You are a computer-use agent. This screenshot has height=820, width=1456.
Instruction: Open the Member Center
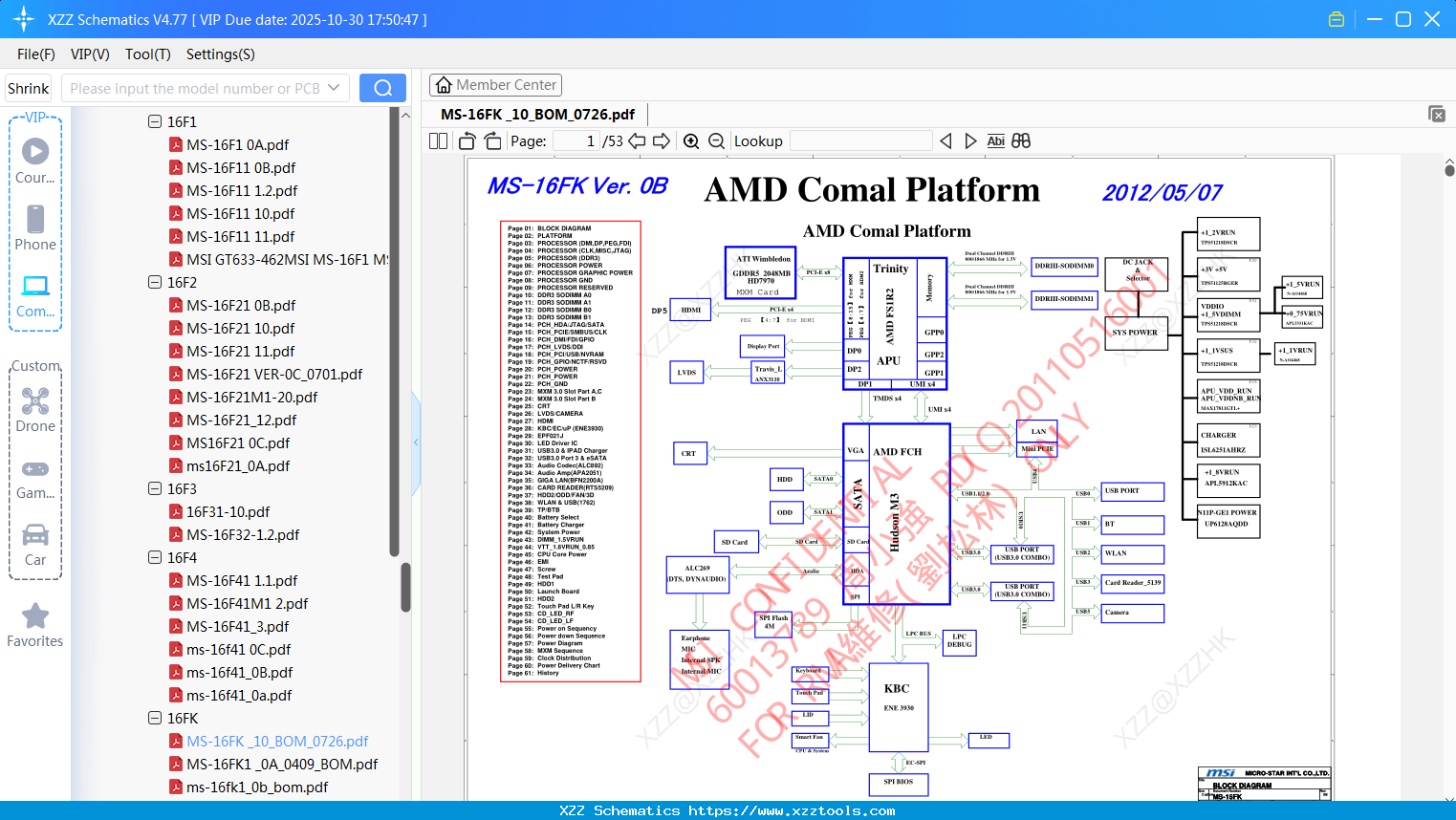point(495,85)
